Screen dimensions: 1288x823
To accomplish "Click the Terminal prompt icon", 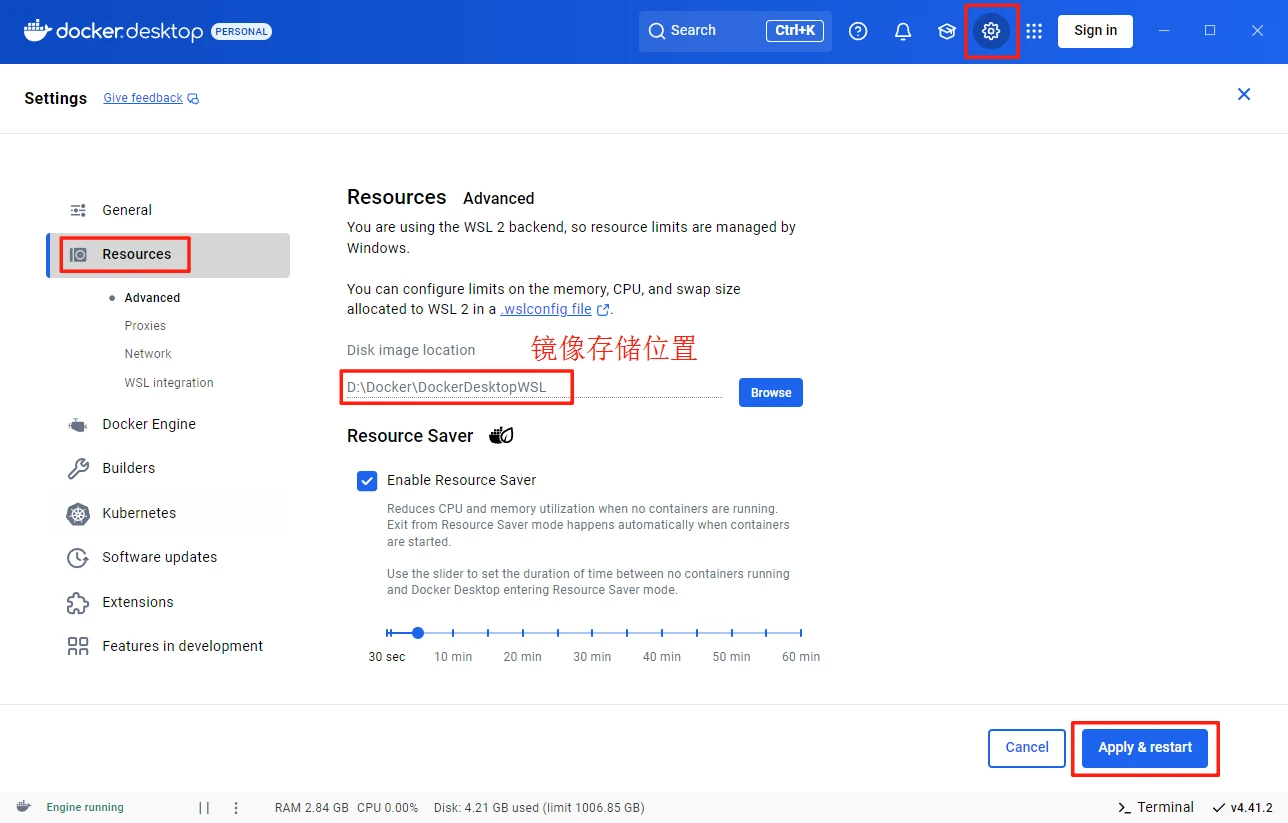I will [1124, 808].
